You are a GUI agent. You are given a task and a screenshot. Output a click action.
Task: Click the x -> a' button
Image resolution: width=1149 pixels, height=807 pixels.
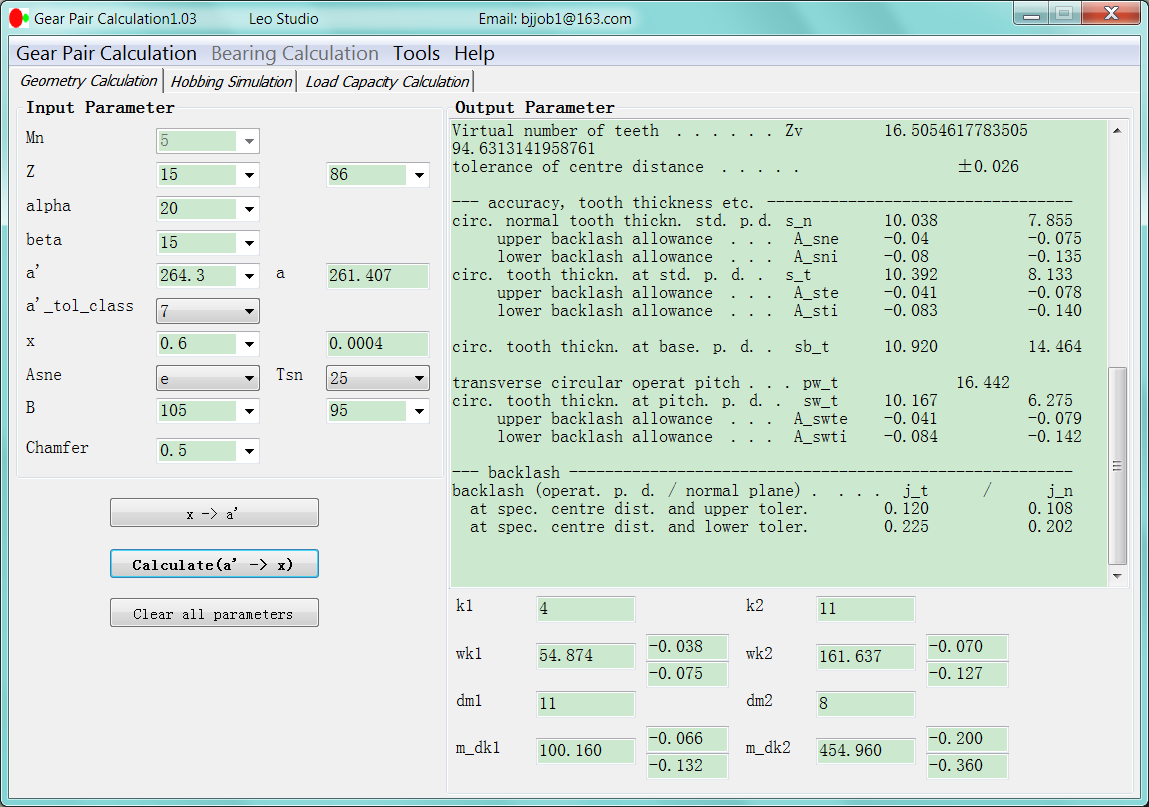click(214, 513)
